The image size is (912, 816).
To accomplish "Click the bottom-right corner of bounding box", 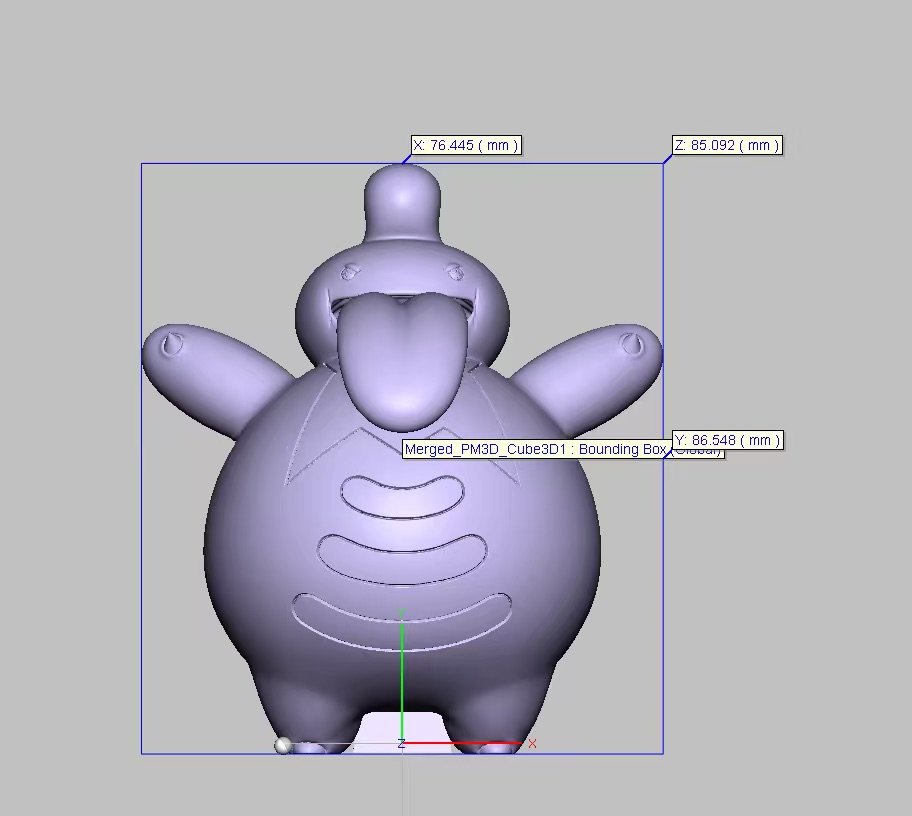I will tap(662, 753).
